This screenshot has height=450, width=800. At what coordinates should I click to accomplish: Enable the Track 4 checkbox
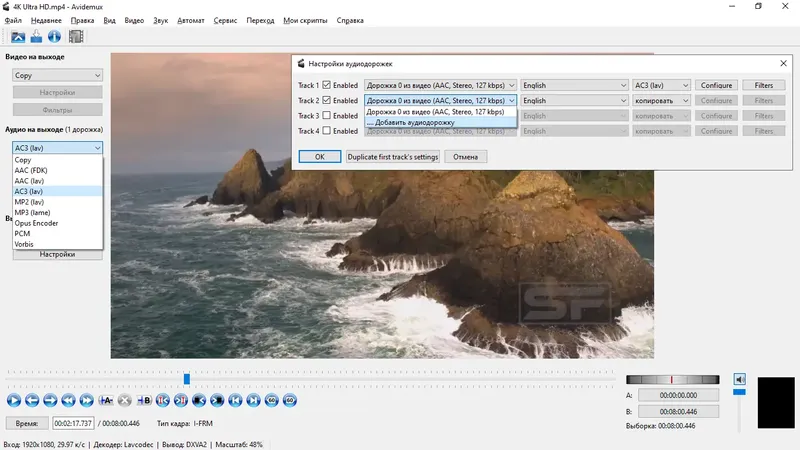click(326, 131)
